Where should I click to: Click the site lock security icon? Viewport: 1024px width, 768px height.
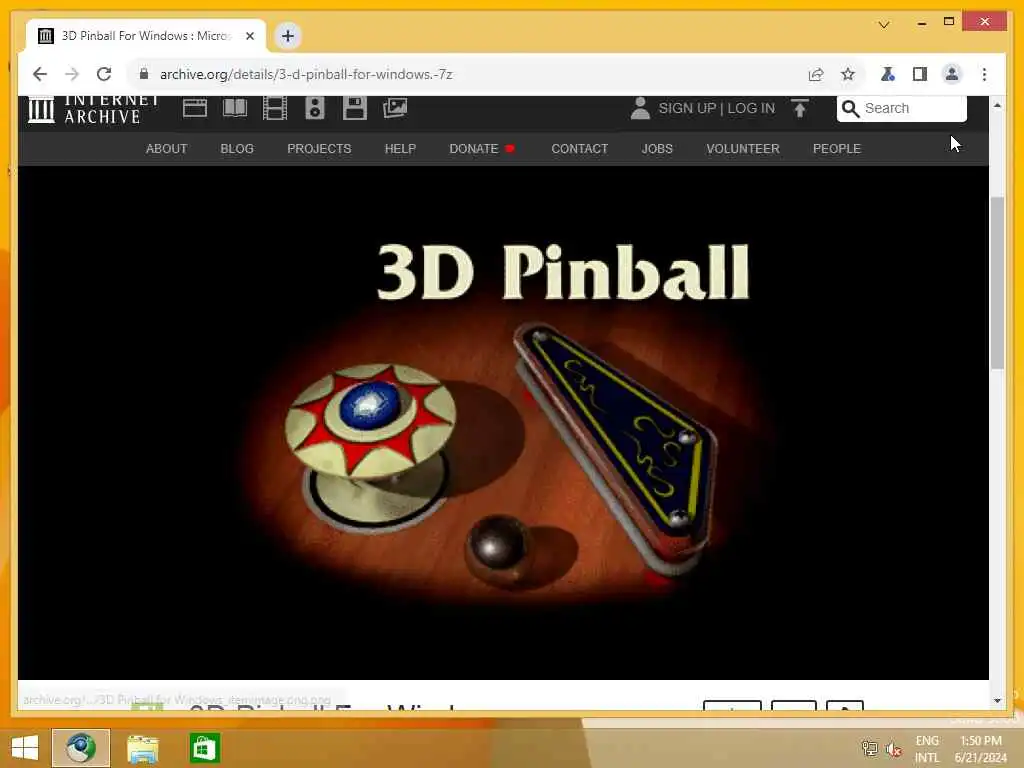pos(144,74)
